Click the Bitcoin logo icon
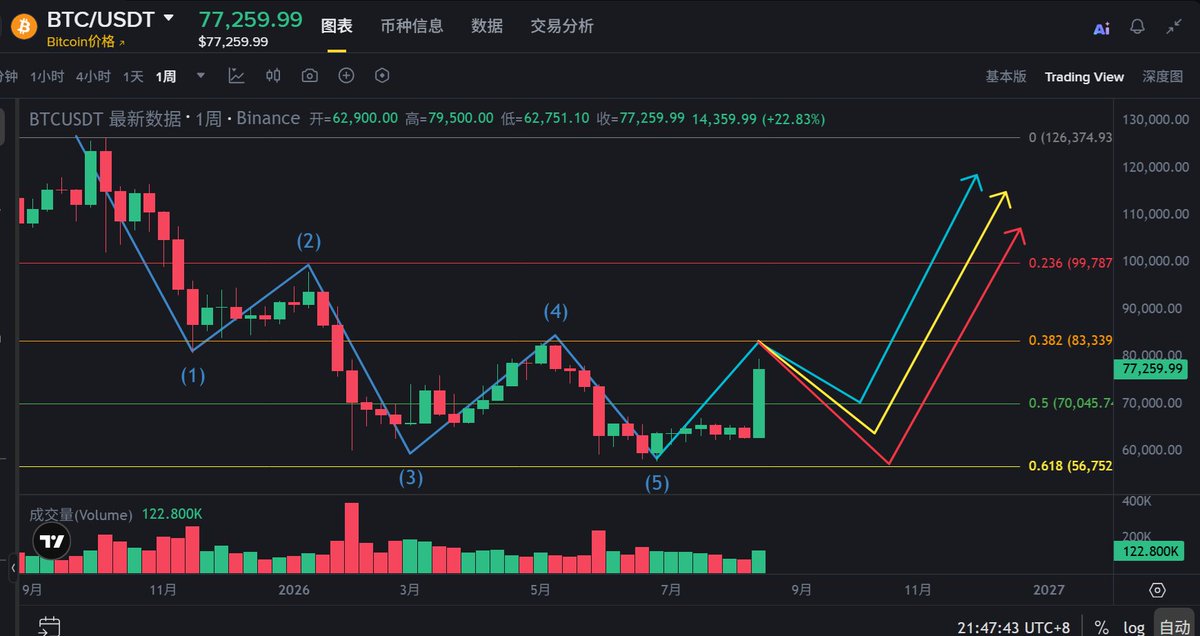The image size is (1200, 636). click(x=24, y=26)
